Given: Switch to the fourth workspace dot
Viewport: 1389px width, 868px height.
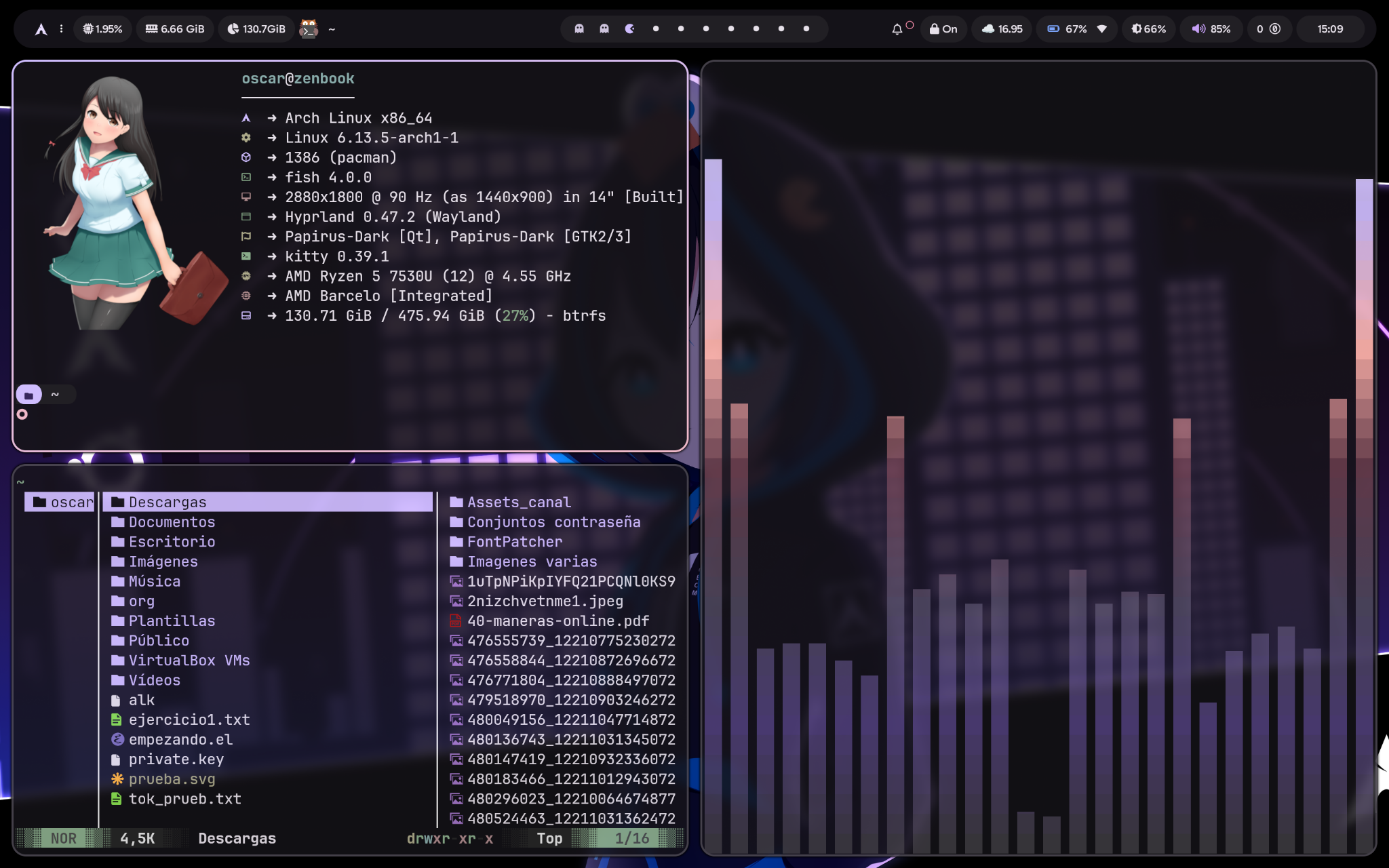Looking at the screenshot, I should [x=656, y=29].
